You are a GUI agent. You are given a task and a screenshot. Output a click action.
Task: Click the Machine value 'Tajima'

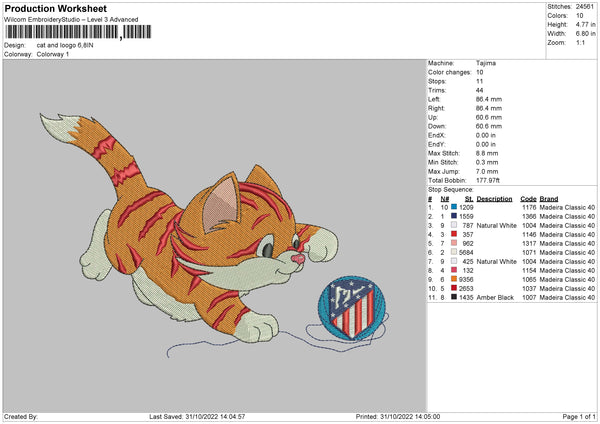(x=486, y=63)
